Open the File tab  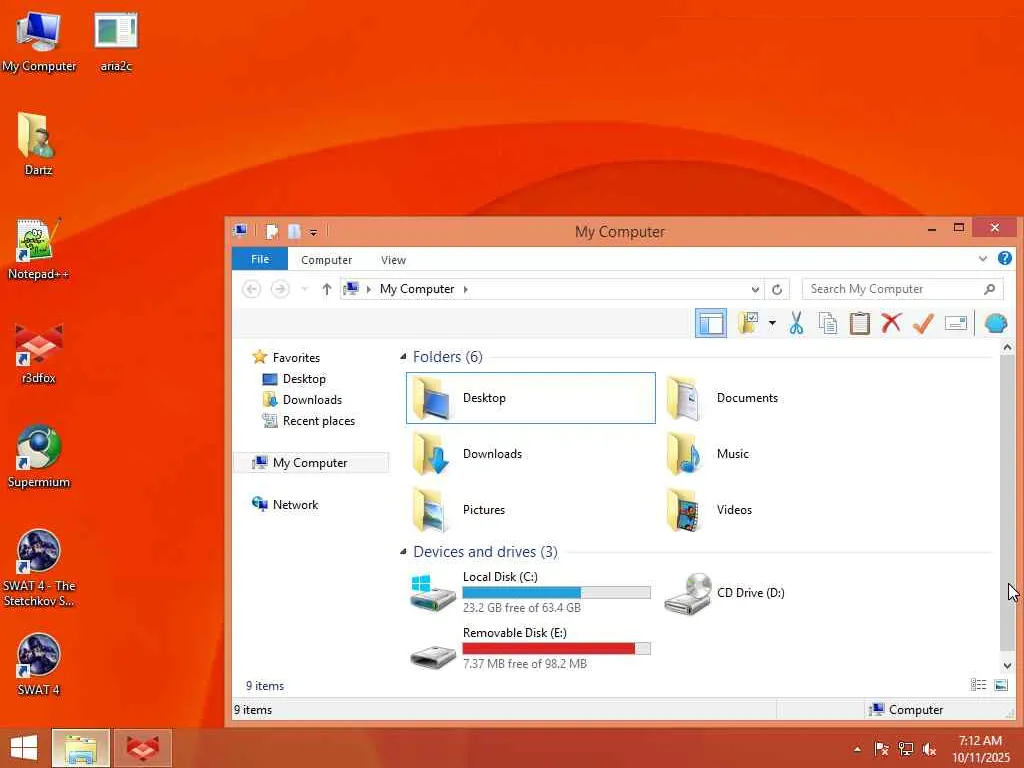[260, 259]
